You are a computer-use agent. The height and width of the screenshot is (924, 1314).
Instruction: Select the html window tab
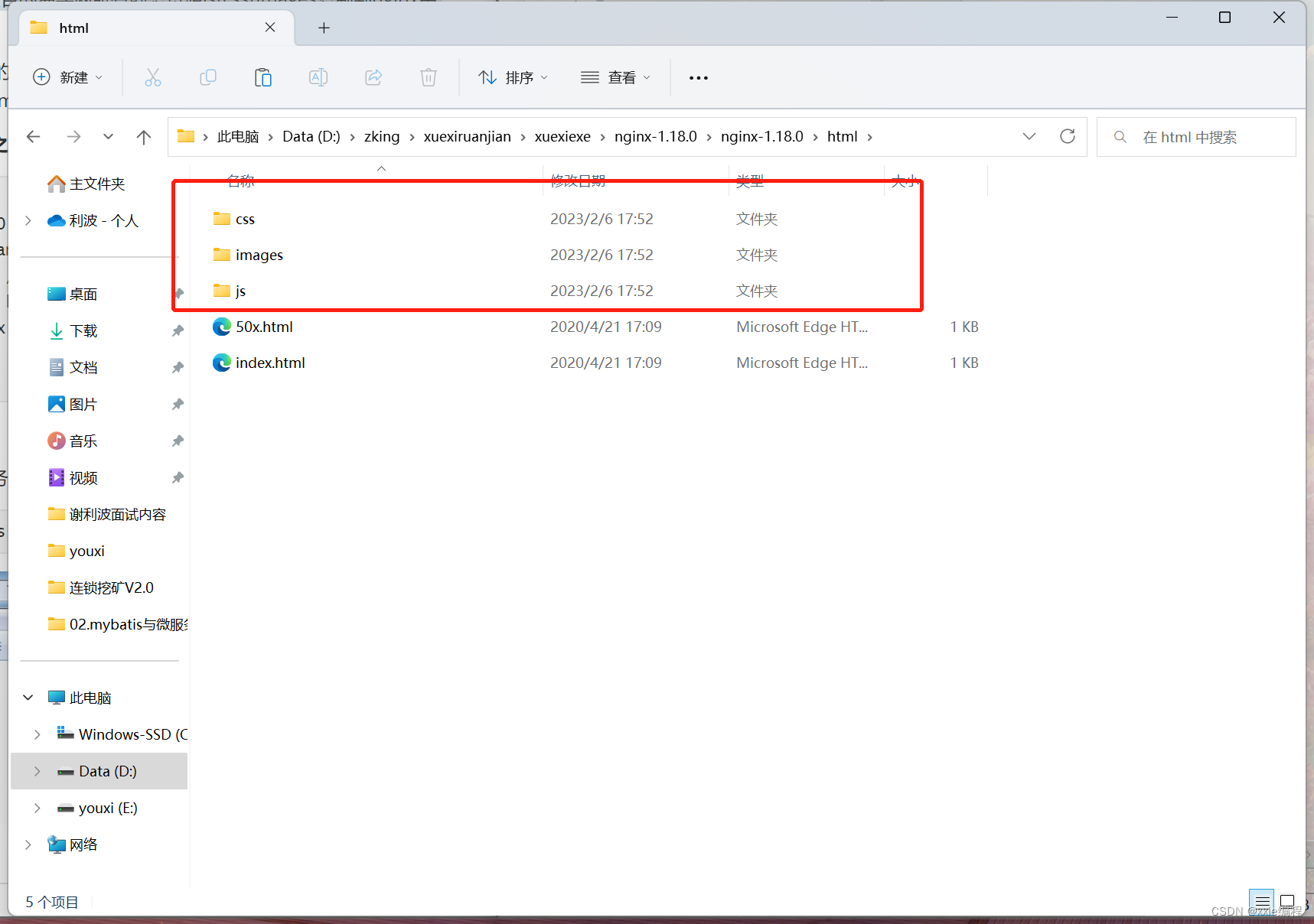click(156, 28)
